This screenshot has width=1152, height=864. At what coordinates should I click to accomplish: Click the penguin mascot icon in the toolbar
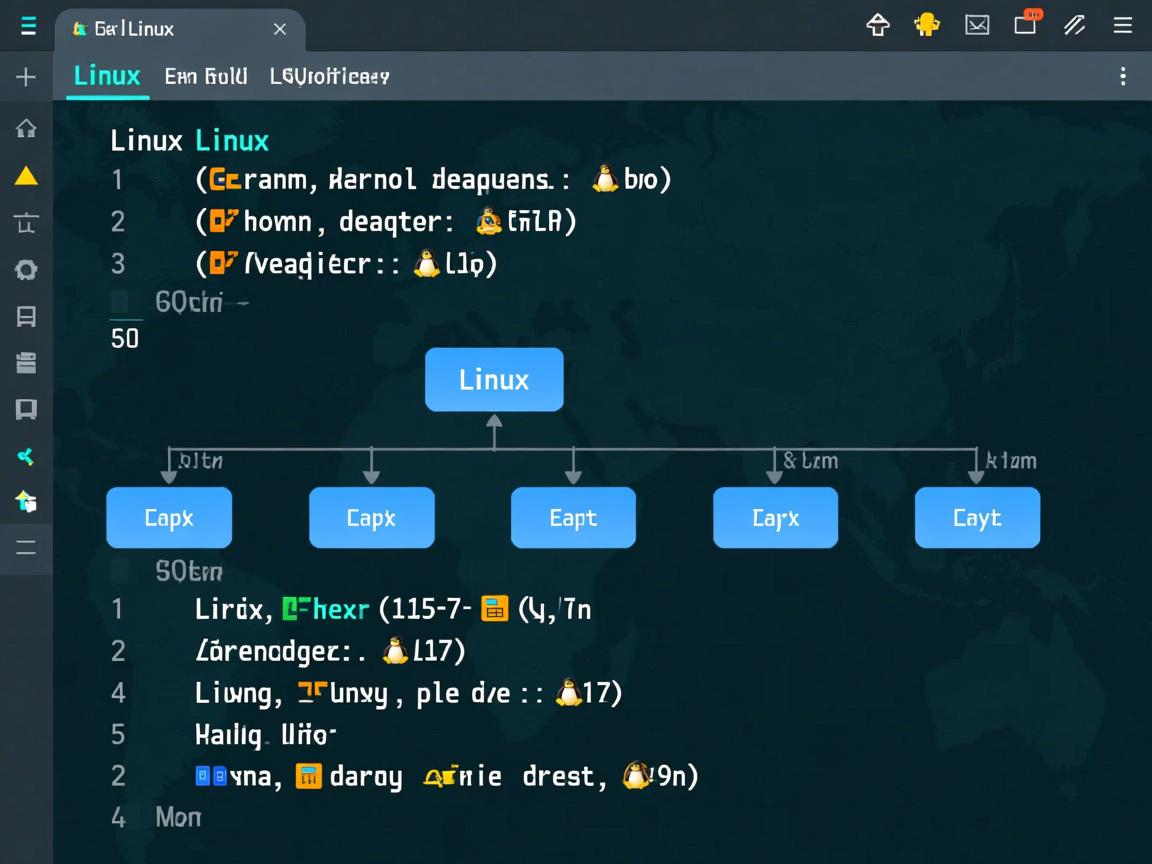tap(926, 25)
